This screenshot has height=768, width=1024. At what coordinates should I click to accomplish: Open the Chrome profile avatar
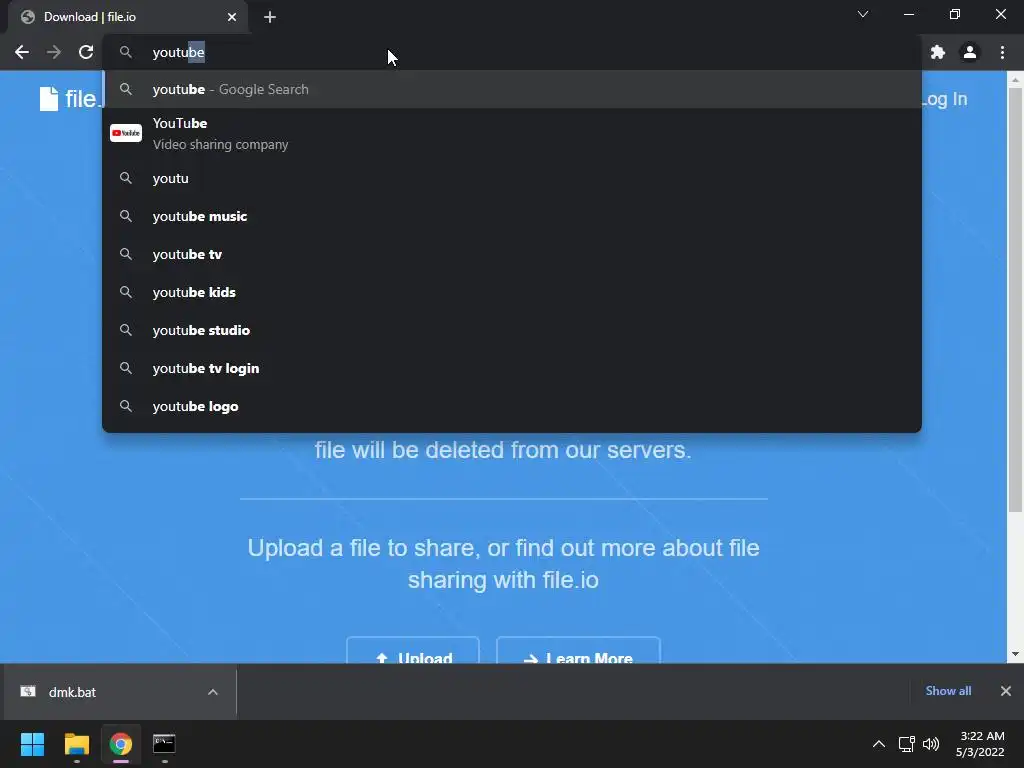click(x=970, y=52)
